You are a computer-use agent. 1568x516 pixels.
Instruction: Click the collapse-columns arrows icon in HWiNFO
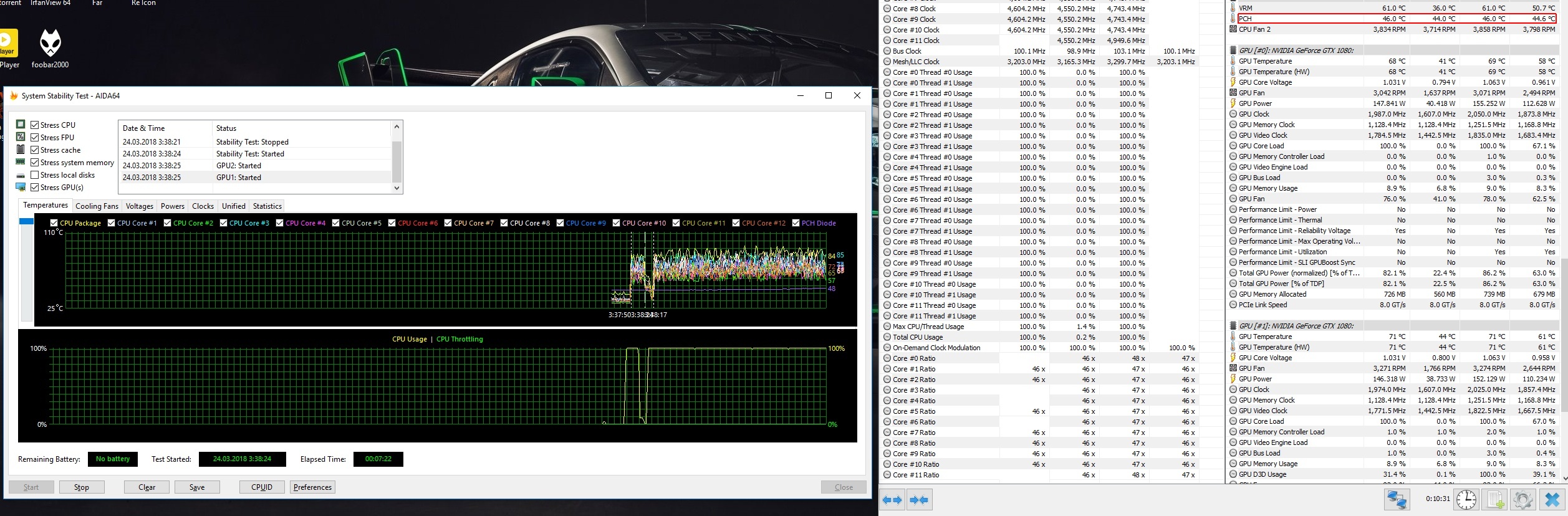pyautogui.click(x=918, y=500)
